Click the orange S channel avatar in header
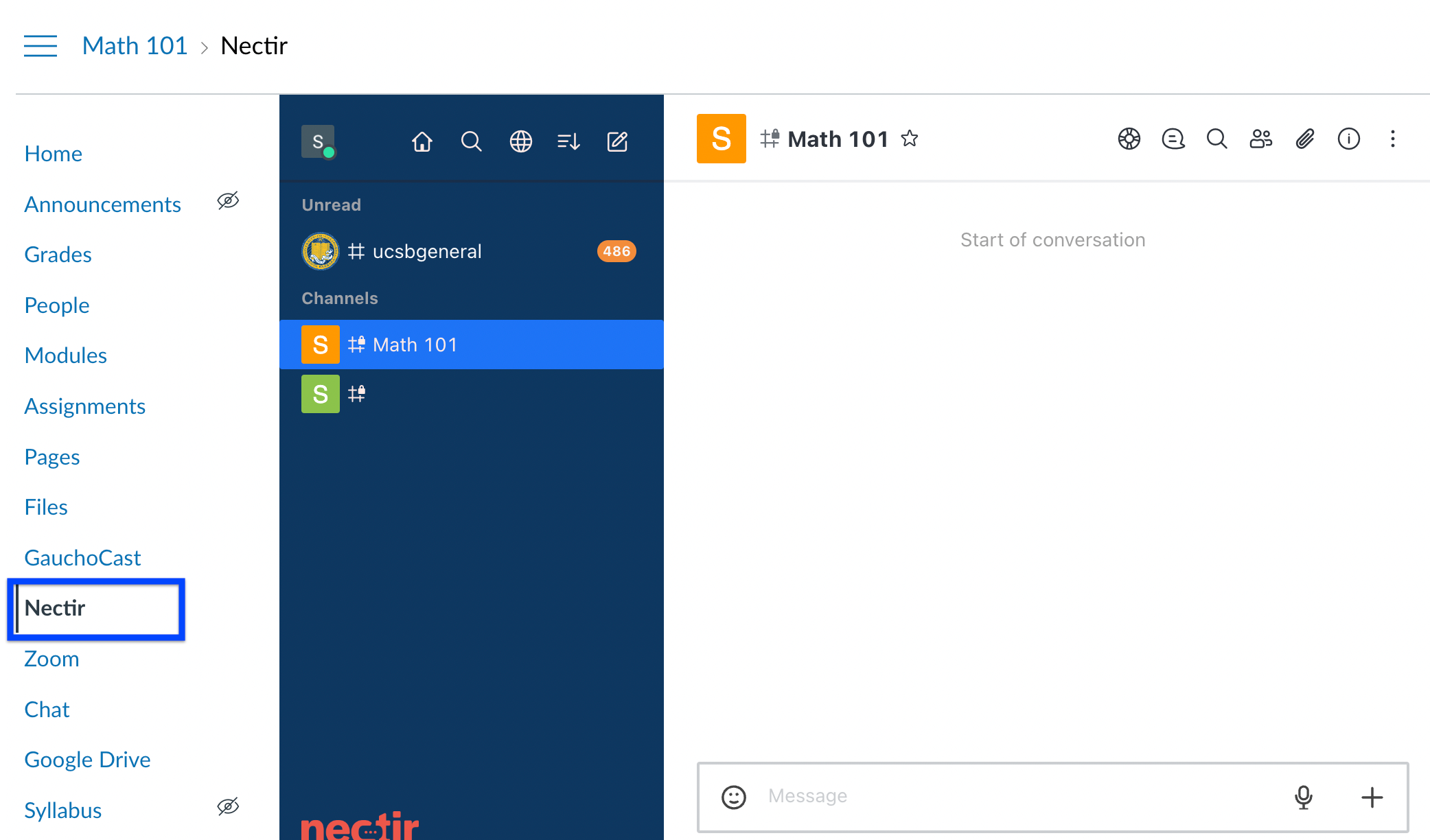Viewport: 1430px width, 840px height. 722,139
